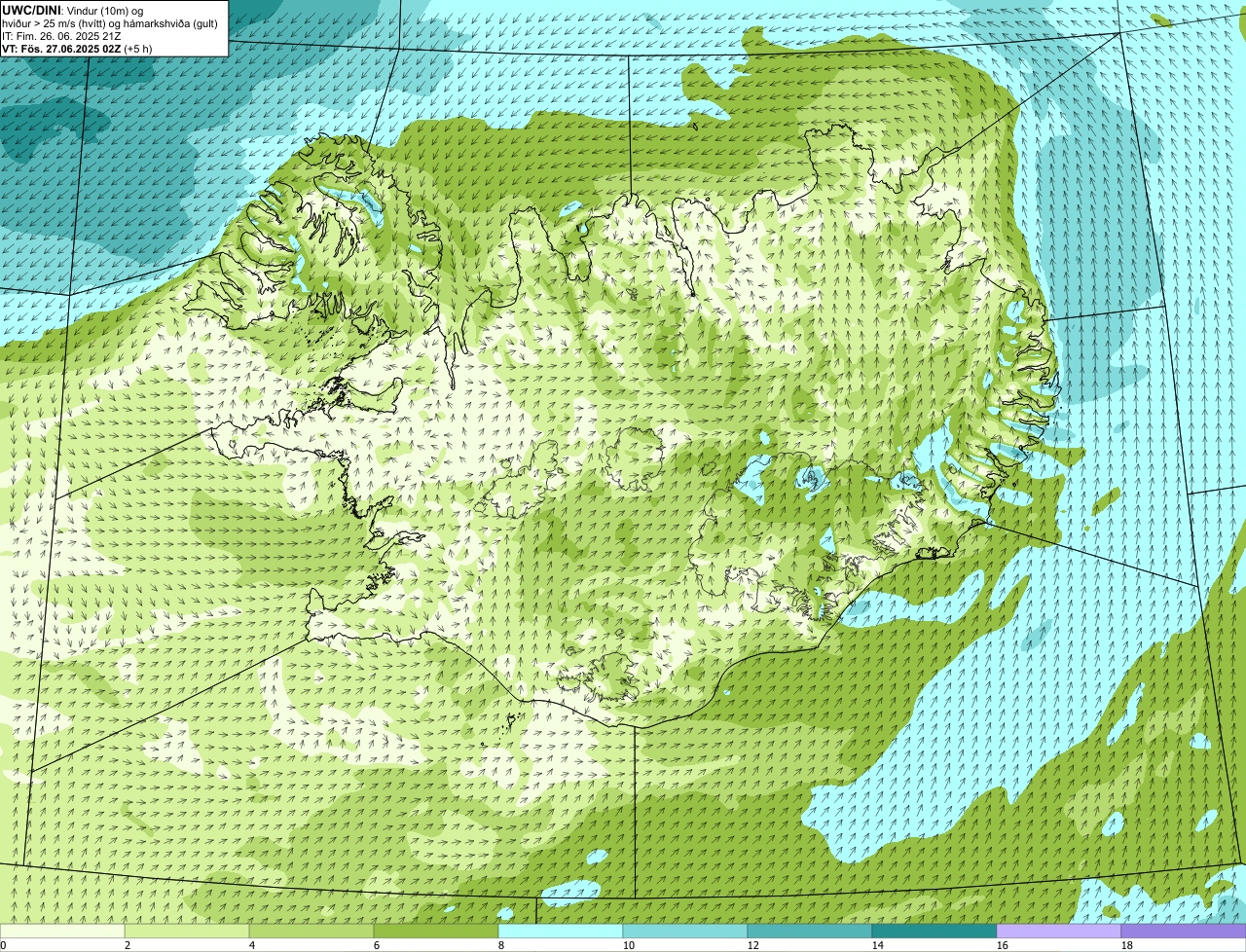Viewport: 1246px width, 952px height.
Task: Click the light green 2–4 m/s legend swatch
Action: pos(187,931)
